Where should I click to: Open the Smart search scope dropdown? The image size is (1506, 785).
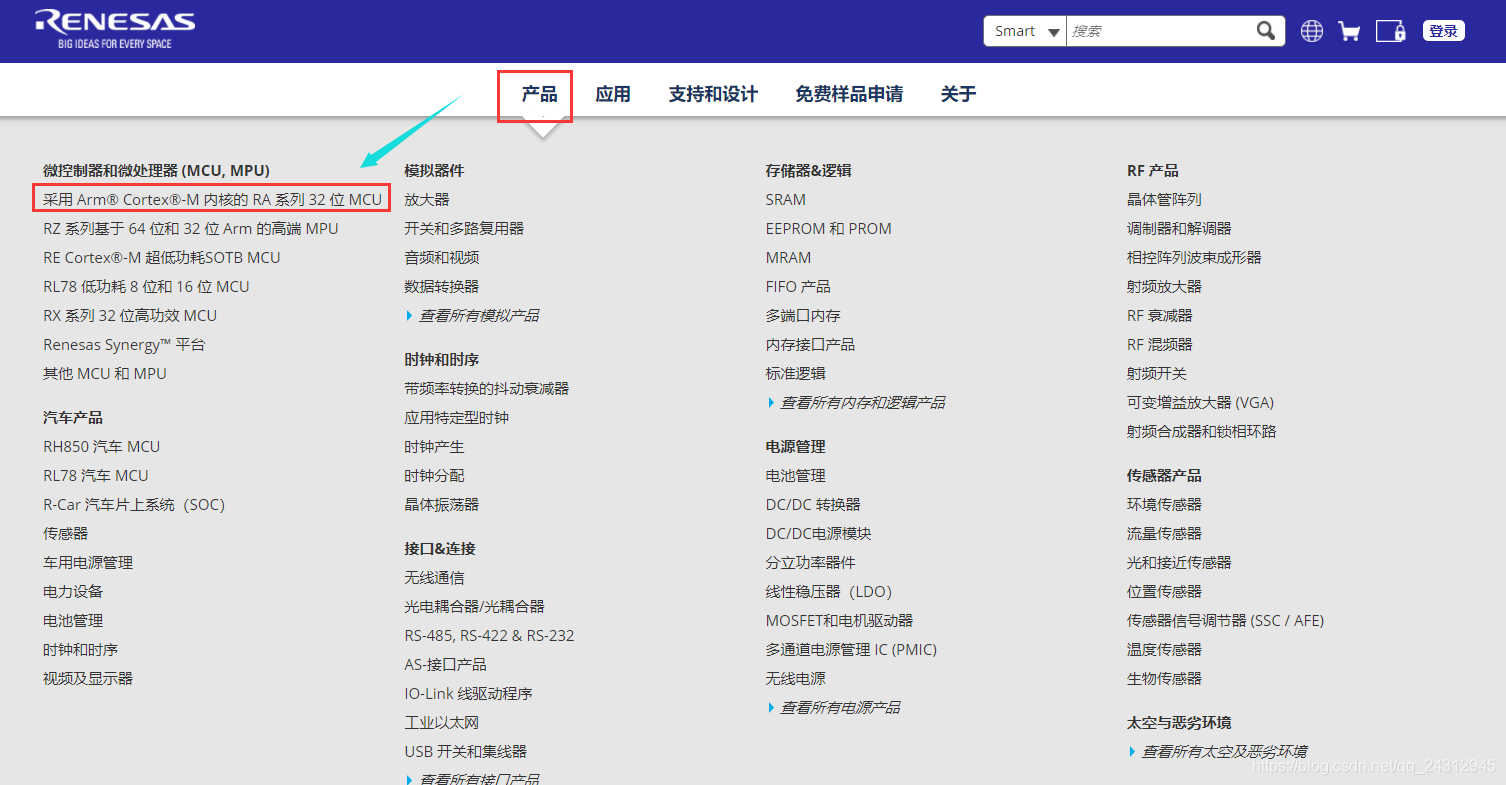pos(1024,31)
